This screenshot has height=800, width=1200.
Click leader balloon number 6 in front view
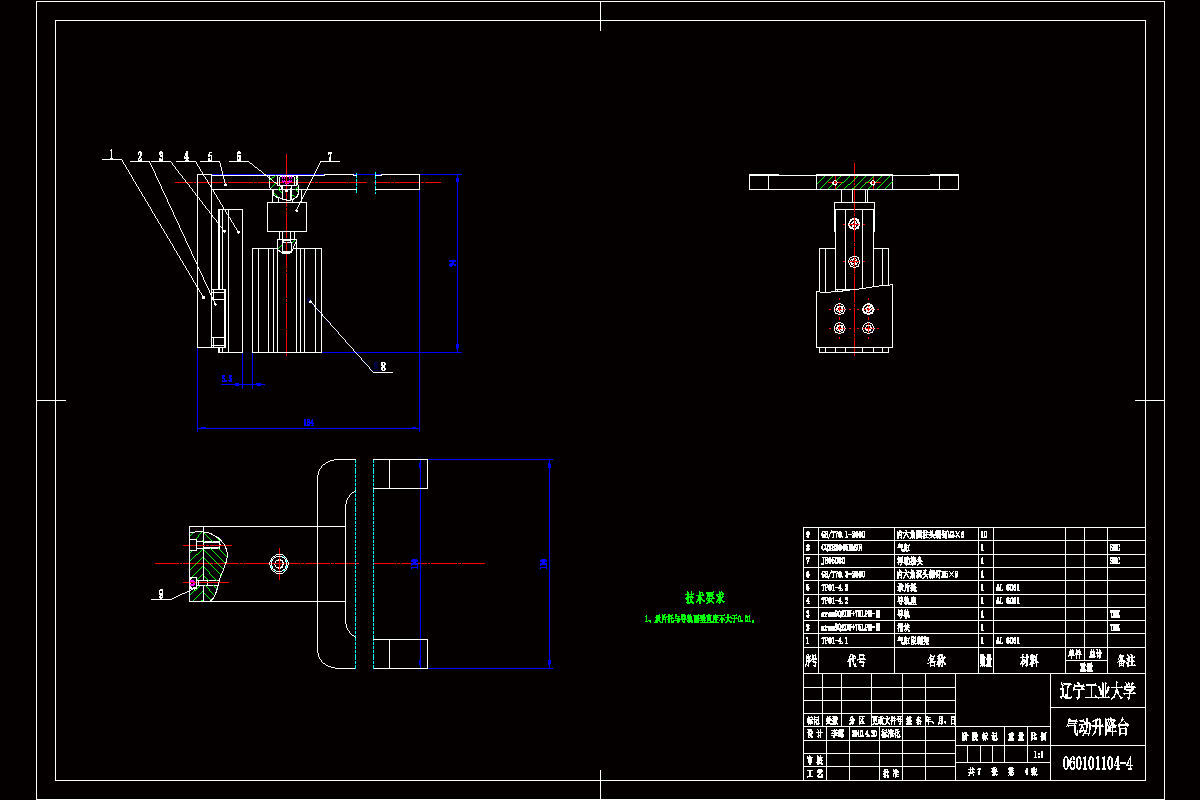click(238, 156)
